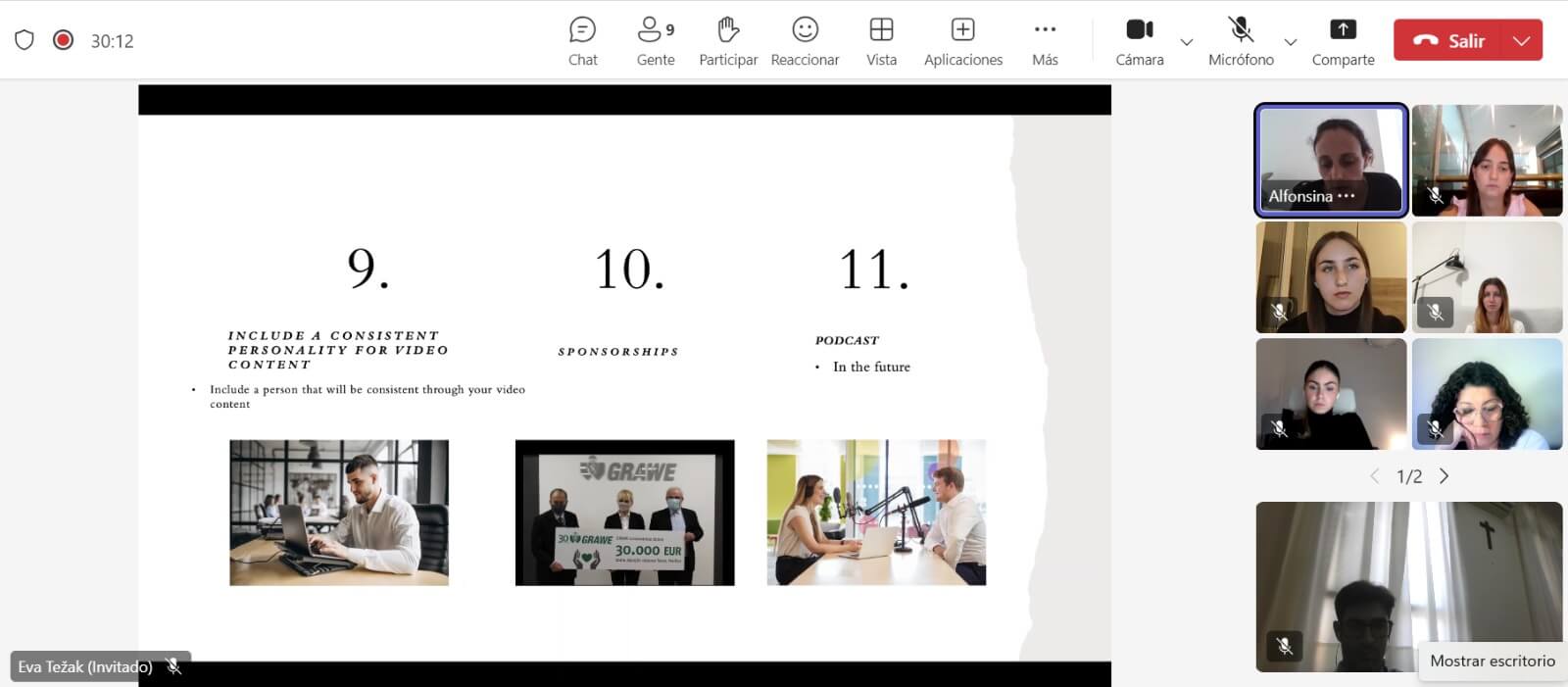Open Alfonsina's more options dots
Image resolution: width=1568 pixels, height=687 pixels.
pos(1347,196)
